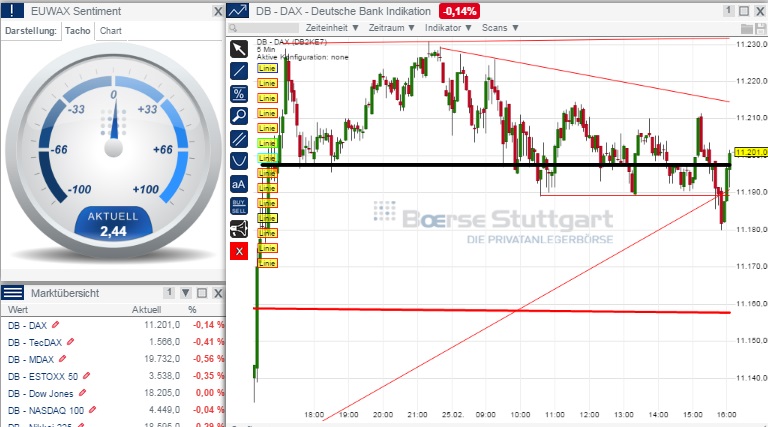Maximize the Marktübersicht panel
Screen dimensions: 768x427
pyautogui.click(x=202, y=293)
